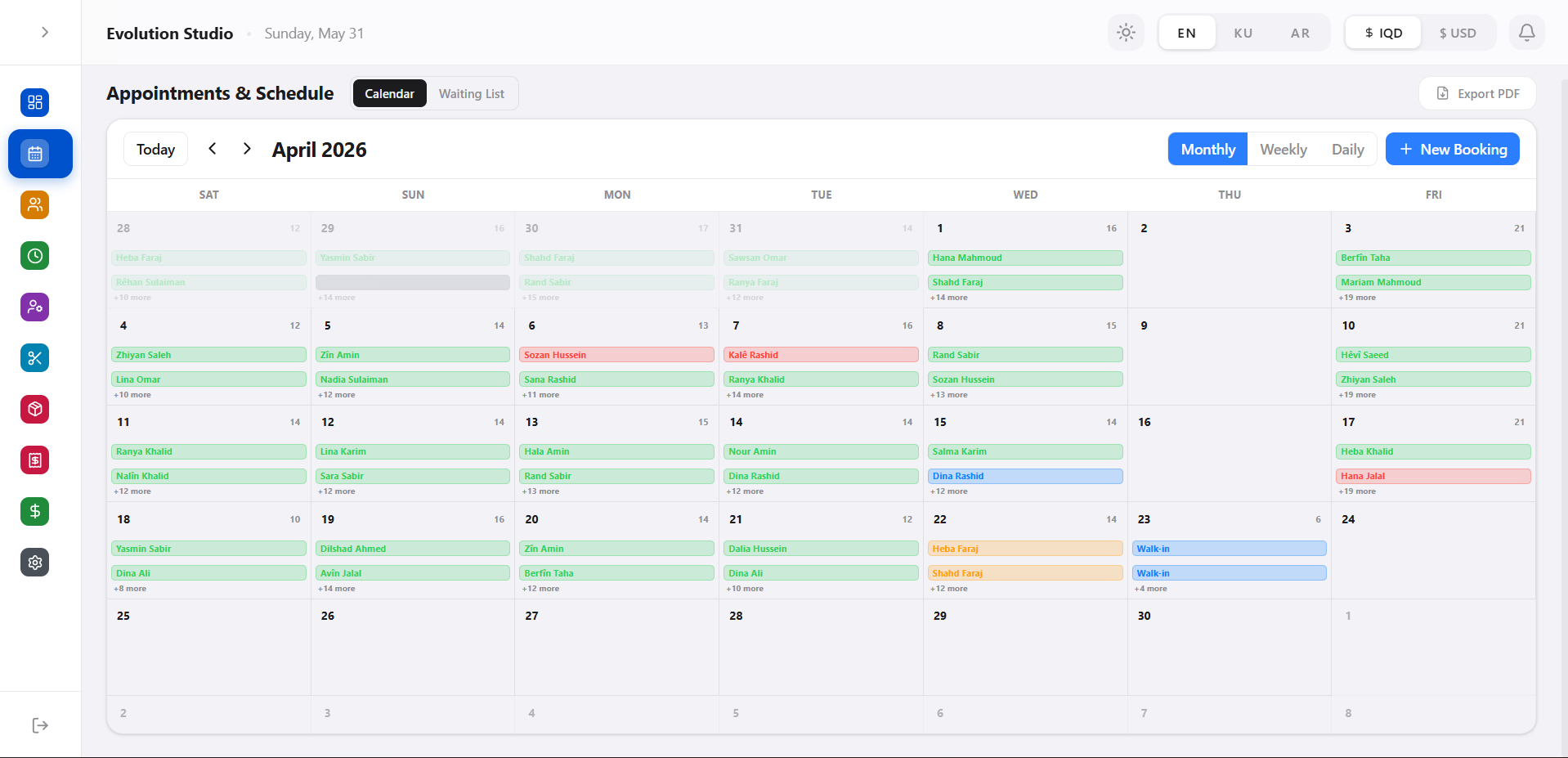Image resolution: width=1568 pixels, height=758 pixels.
Task: Open the purple staff settings sidebar icon
Action: [35, 307]
